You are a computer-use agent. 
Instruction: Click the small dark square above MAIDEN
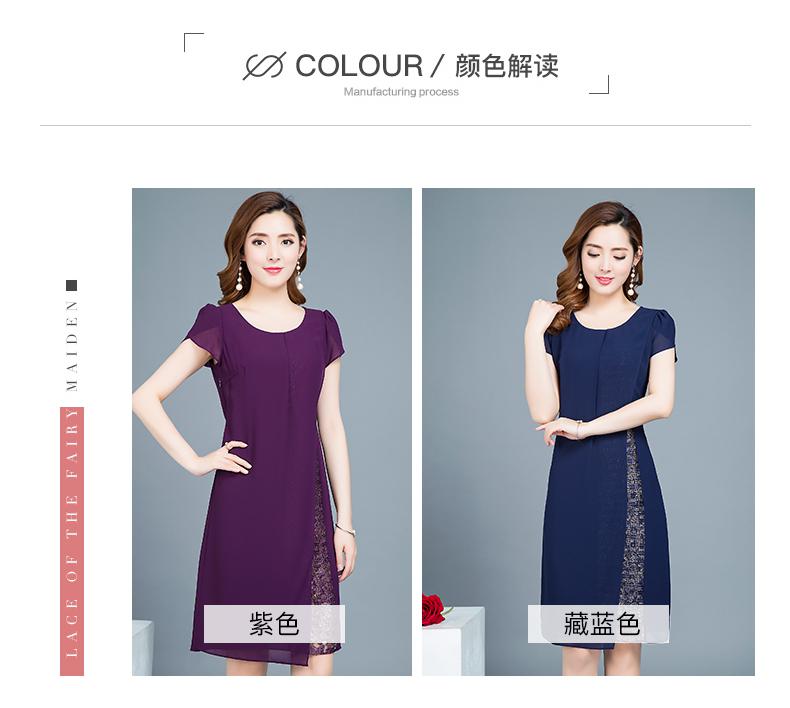[72, 286]
